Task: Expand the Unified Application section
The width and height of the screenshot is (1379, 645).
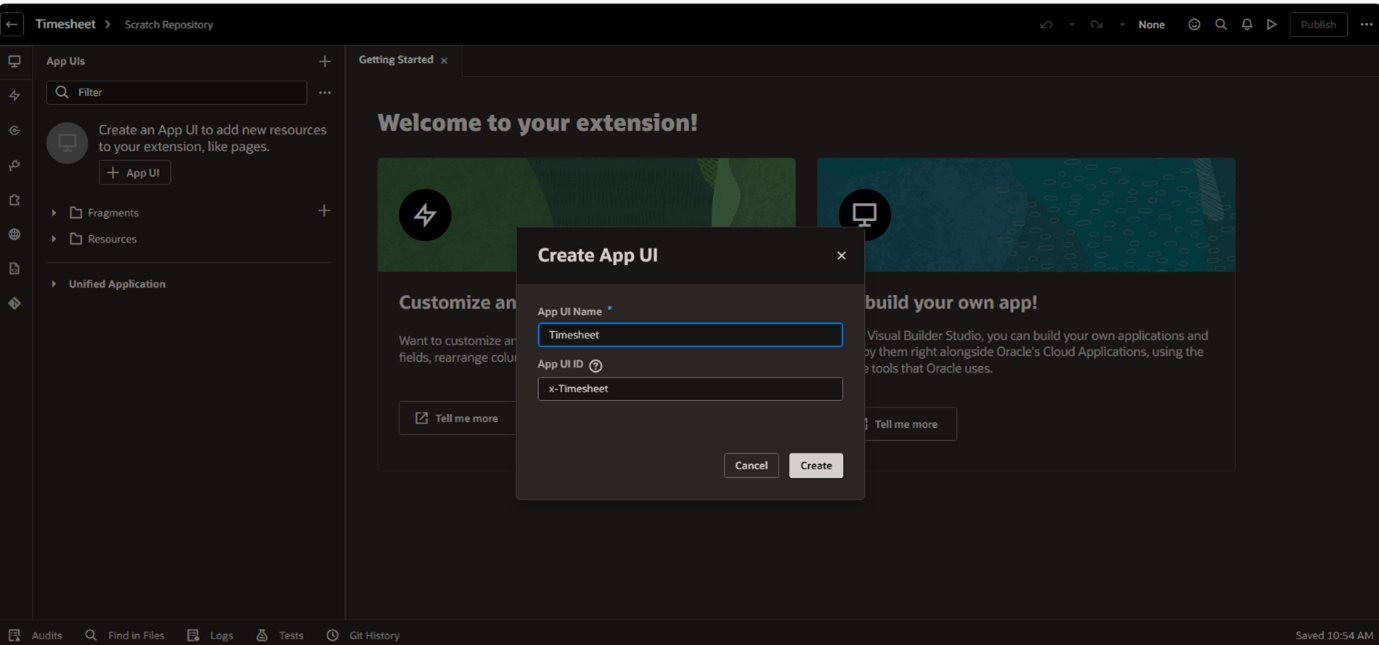Action: (54, 284)
